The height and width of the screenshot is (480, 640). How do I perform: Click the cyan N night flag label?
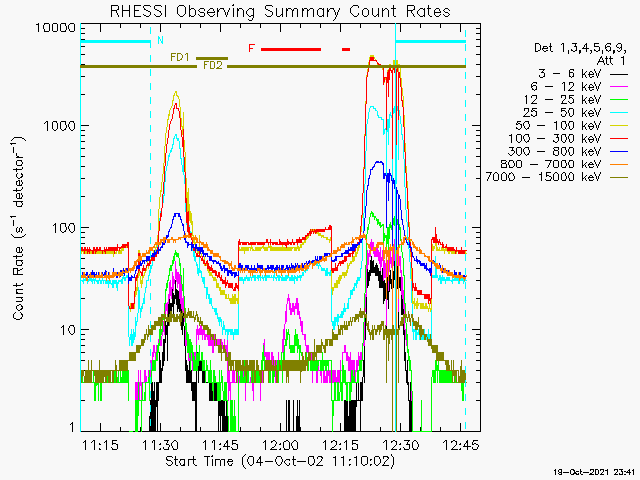(x=160, y=40)
